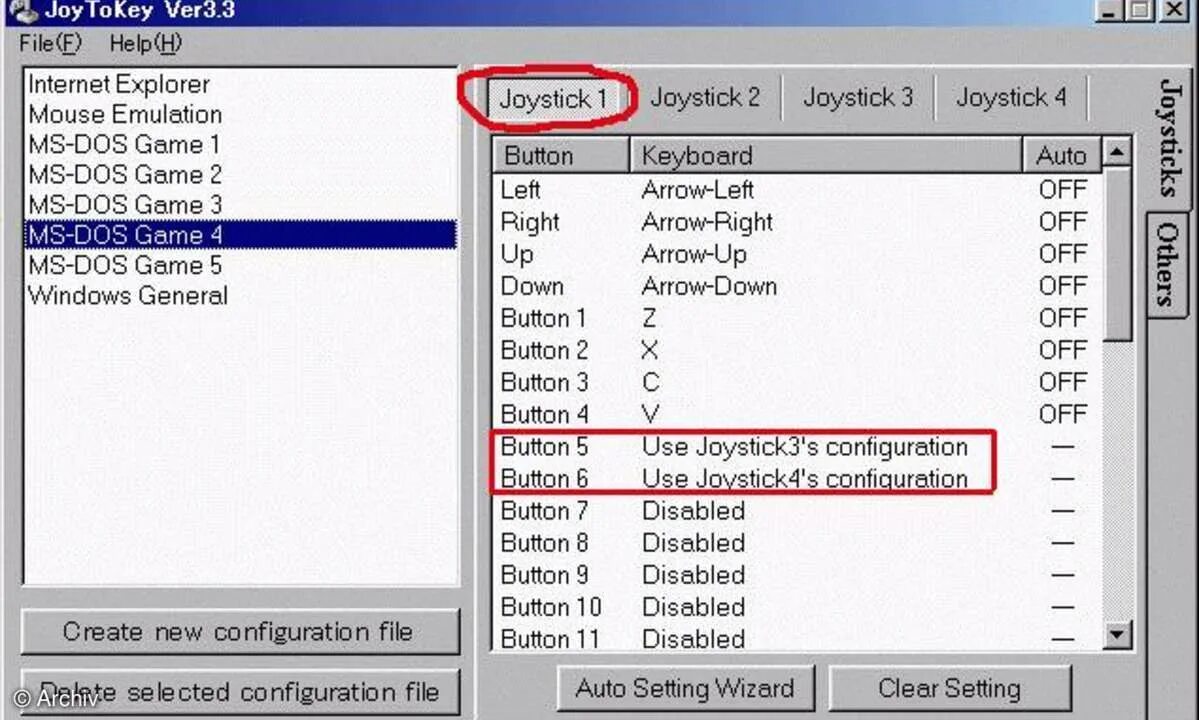Click the Auto column header

point(1061,155)
